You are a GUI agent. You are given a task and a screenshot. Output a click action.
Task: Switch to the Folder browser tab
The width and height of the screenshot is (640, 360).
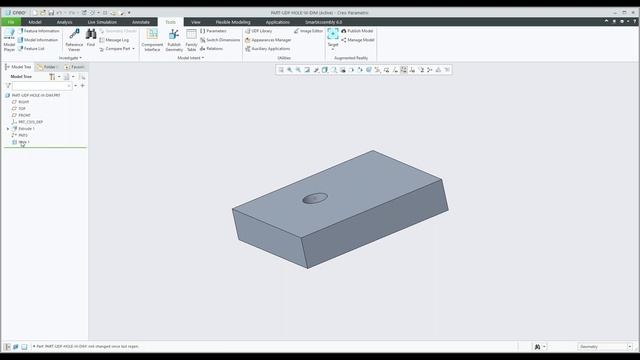[x=48, y=67]
